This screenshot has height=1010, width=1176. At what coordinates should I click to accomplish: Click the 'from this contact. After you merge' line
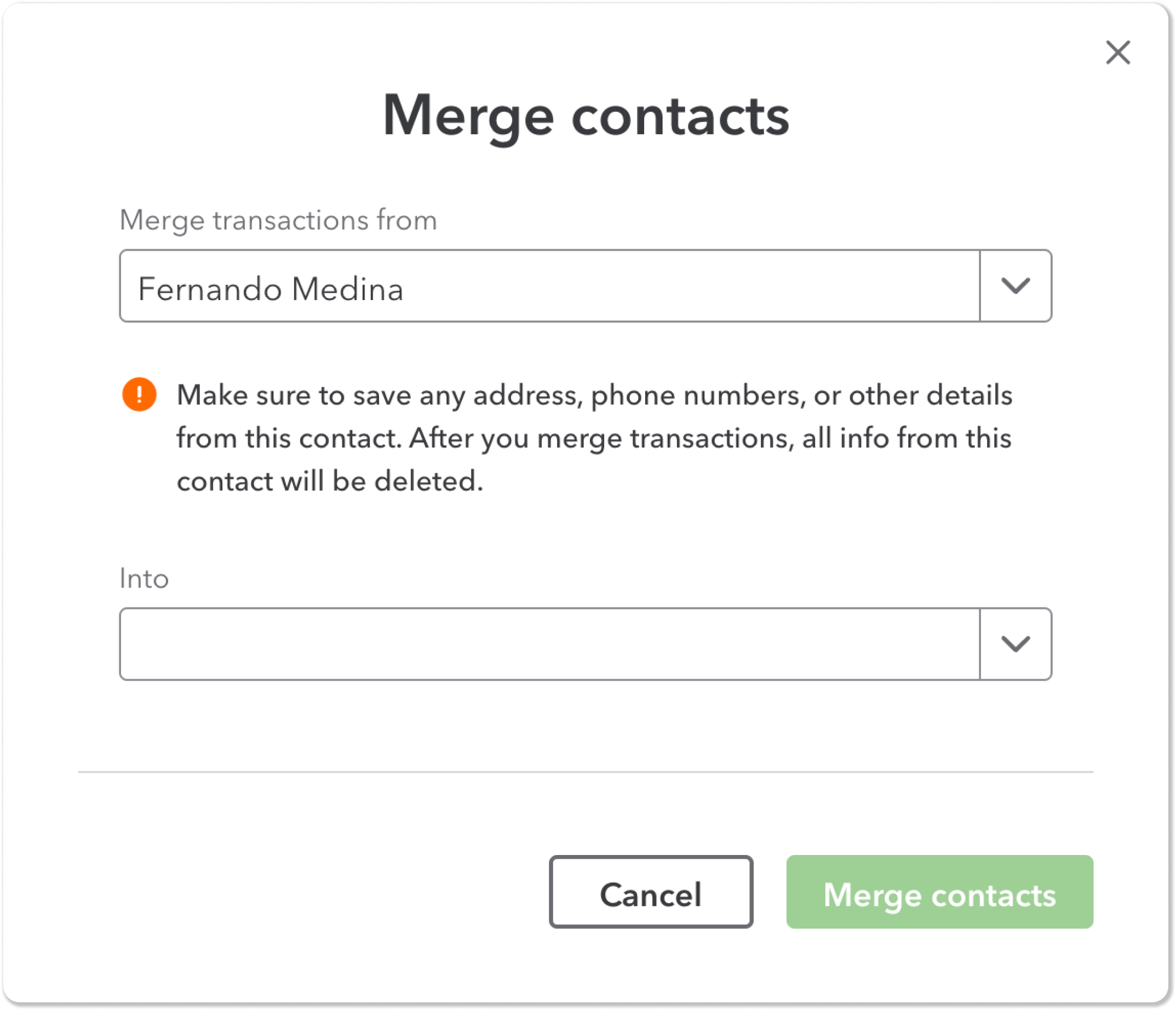tap(594, 438)
